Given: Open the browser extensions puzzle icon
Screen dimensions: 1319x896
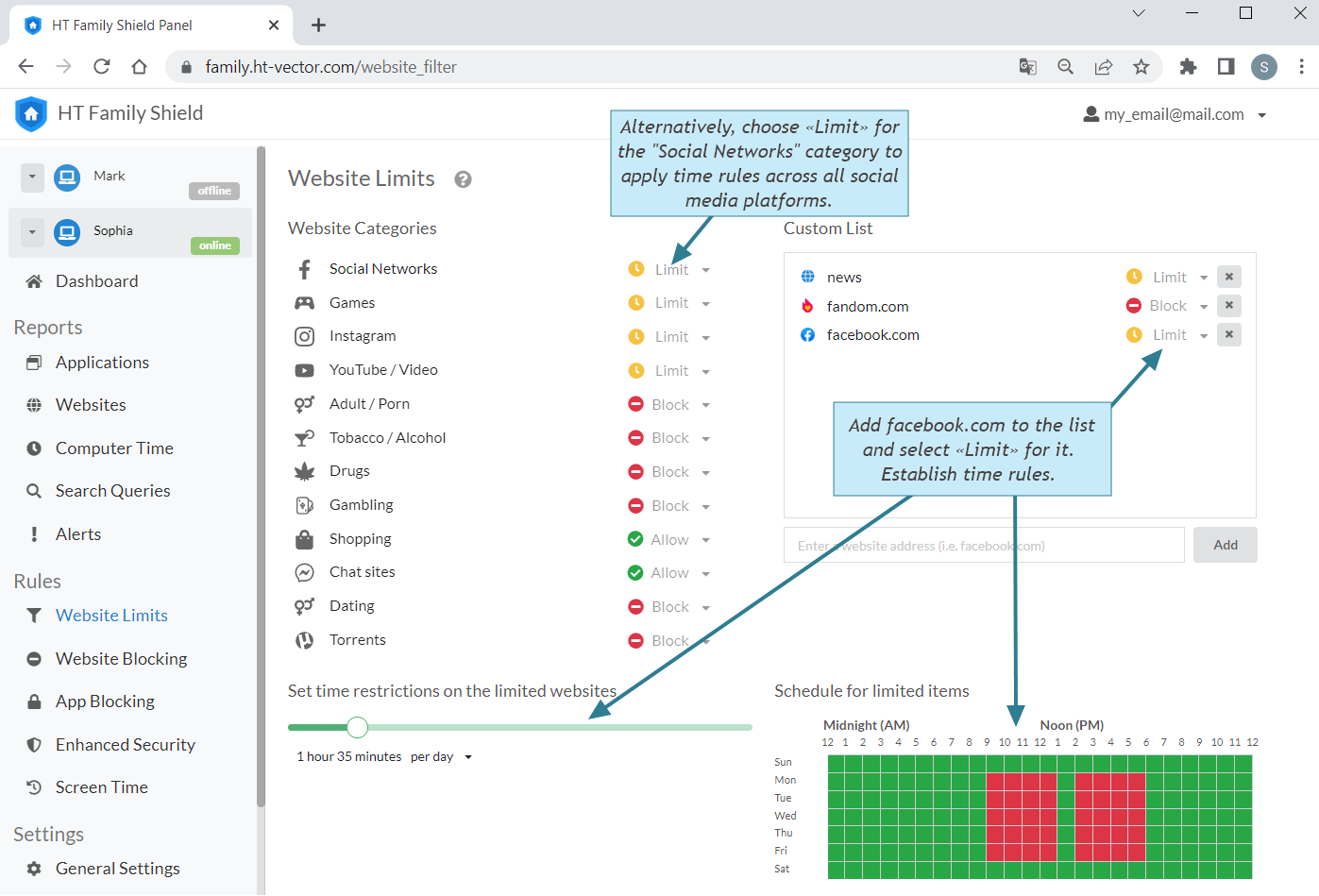Looking at the screenshot, I should tap(1188, 66).
